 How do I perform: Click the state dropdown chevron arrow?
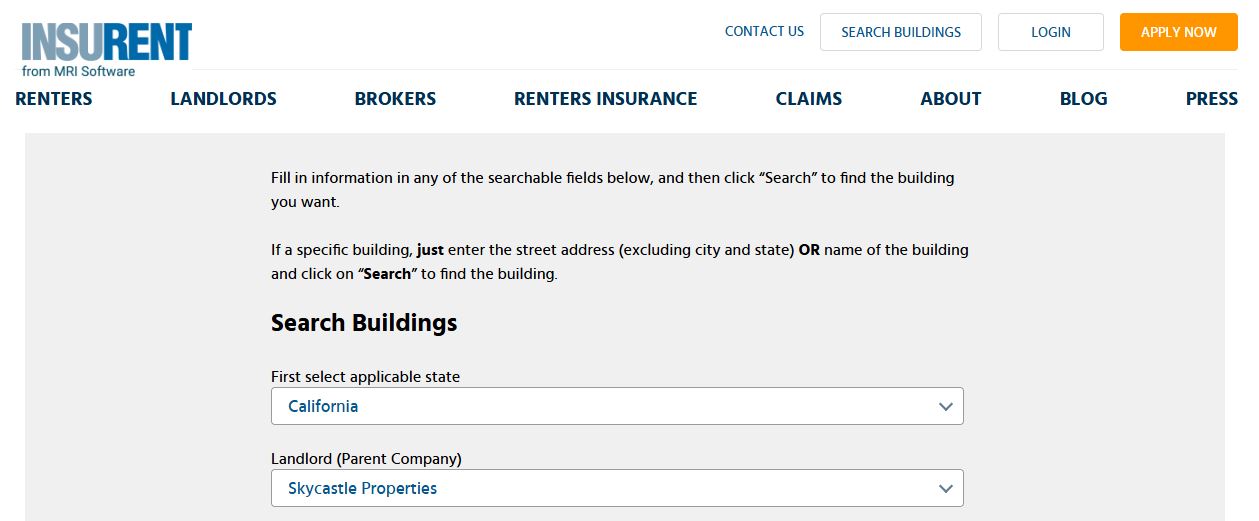(x=945, y=407)
